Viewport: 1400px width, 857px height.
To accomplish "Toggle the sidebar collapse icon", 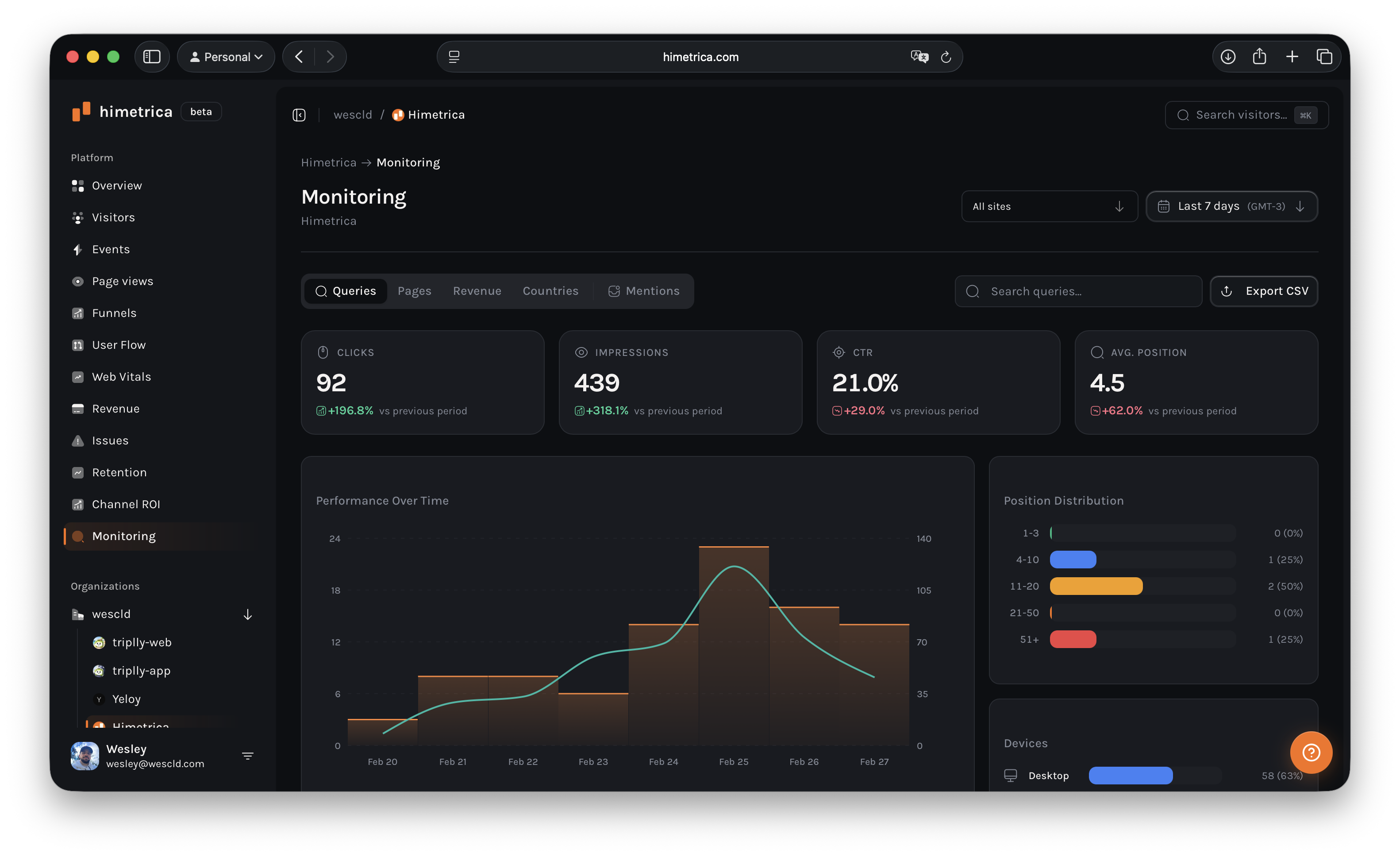I will coord(152,56).
